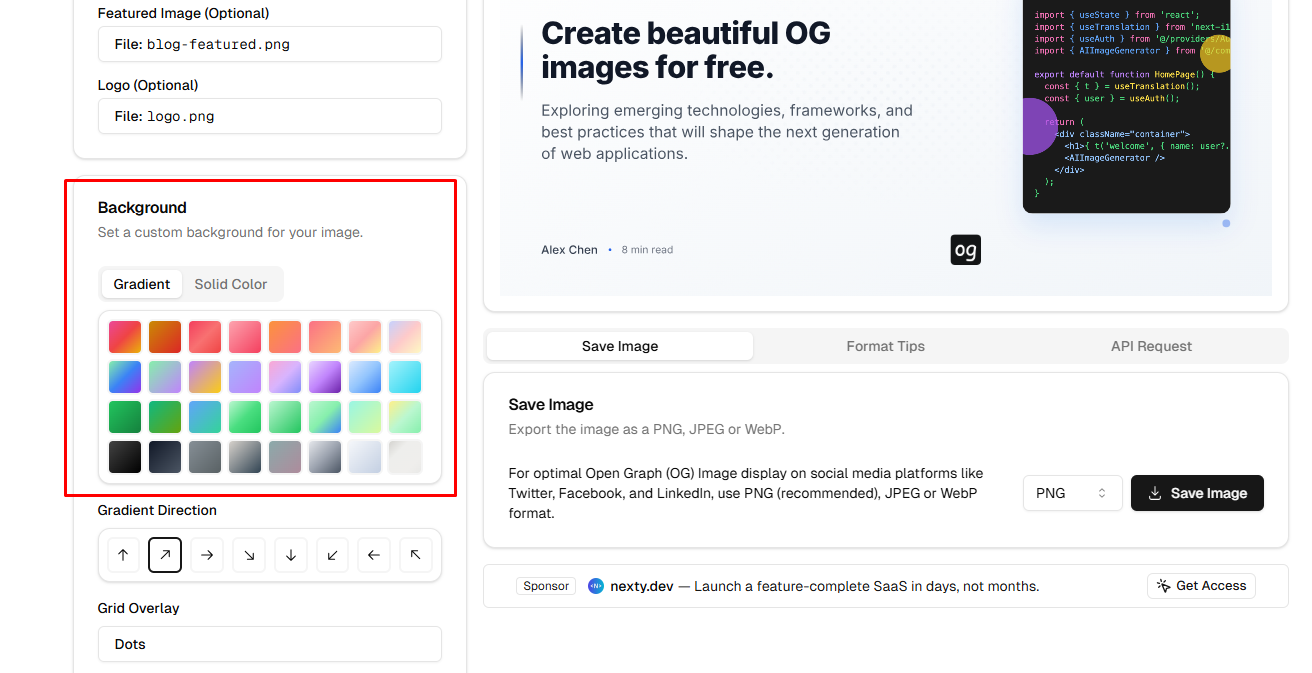Image resolution: width=1312 pixels, height=673 pixels.
Task: Select the up arrow gradient direction
Action: coord(123,555)
